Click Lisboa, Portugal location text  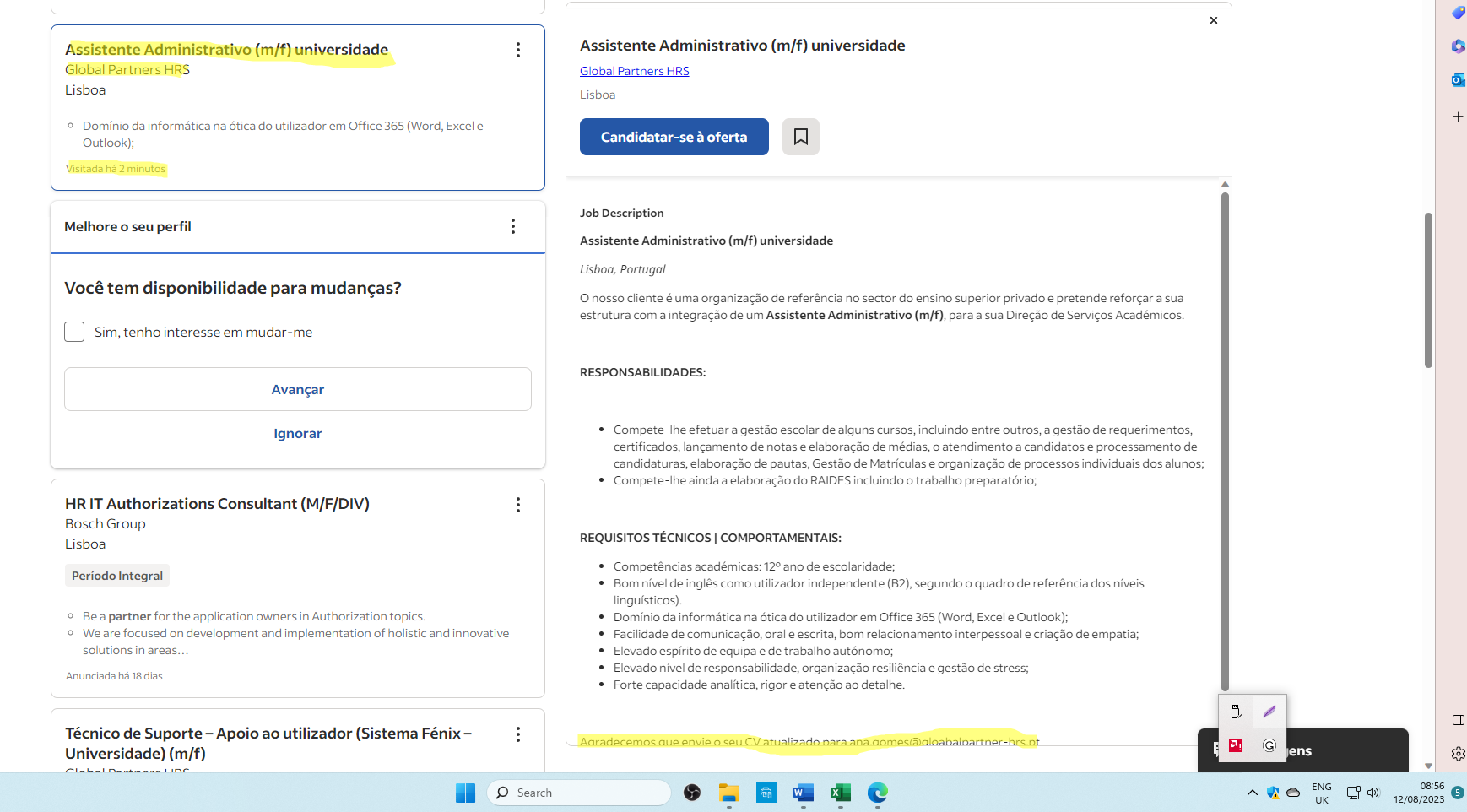point(623,269)
